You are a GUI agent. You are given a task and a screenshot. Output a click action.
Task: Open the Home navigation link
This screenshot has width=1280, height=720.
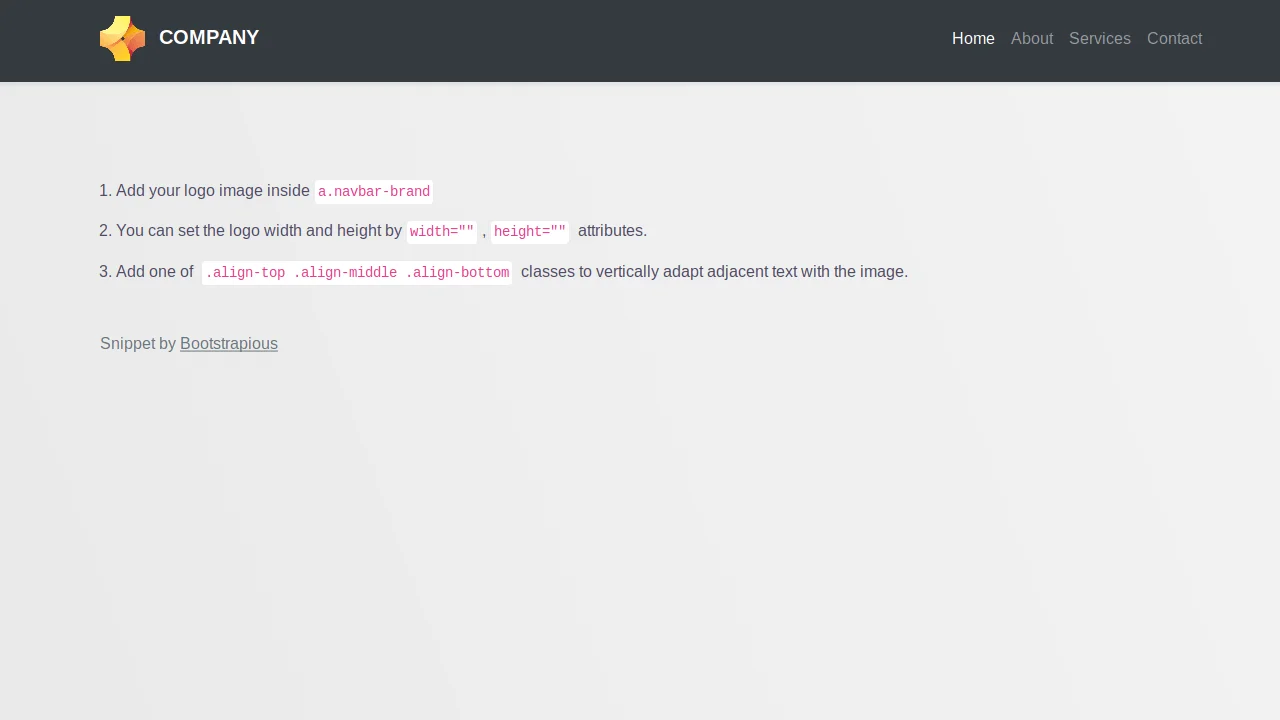(973, 39)
